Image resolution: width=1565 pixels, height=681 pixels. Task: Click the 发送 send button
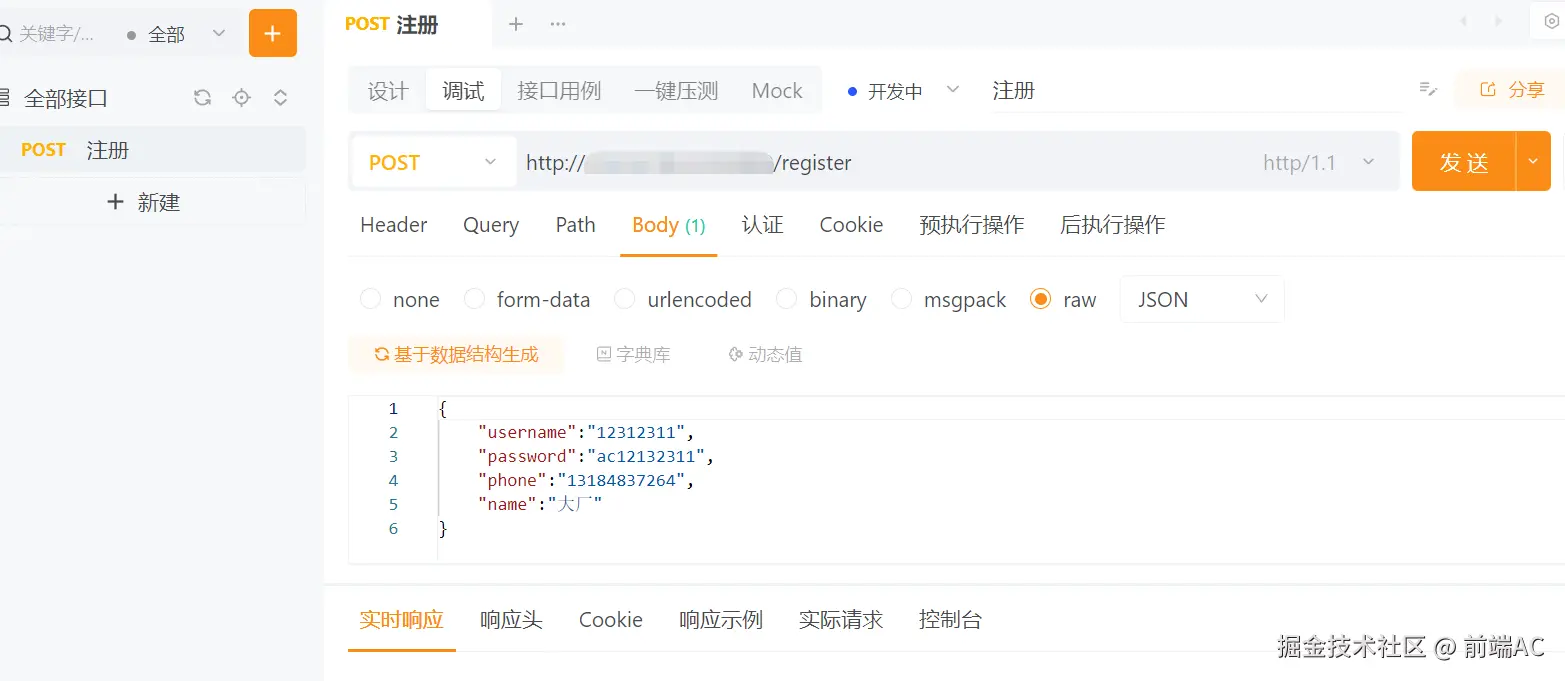coord(1465,161)
